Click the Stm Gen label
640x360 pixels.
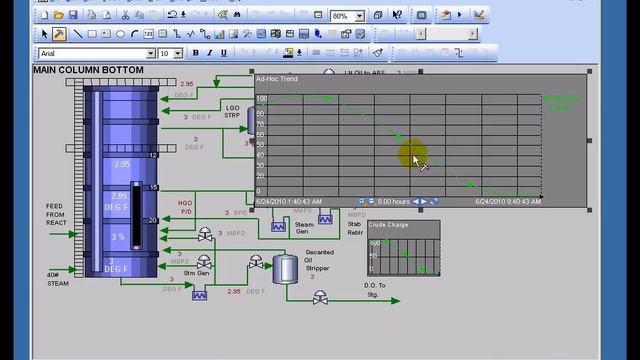pyautogui.click(x=196, y=273)
